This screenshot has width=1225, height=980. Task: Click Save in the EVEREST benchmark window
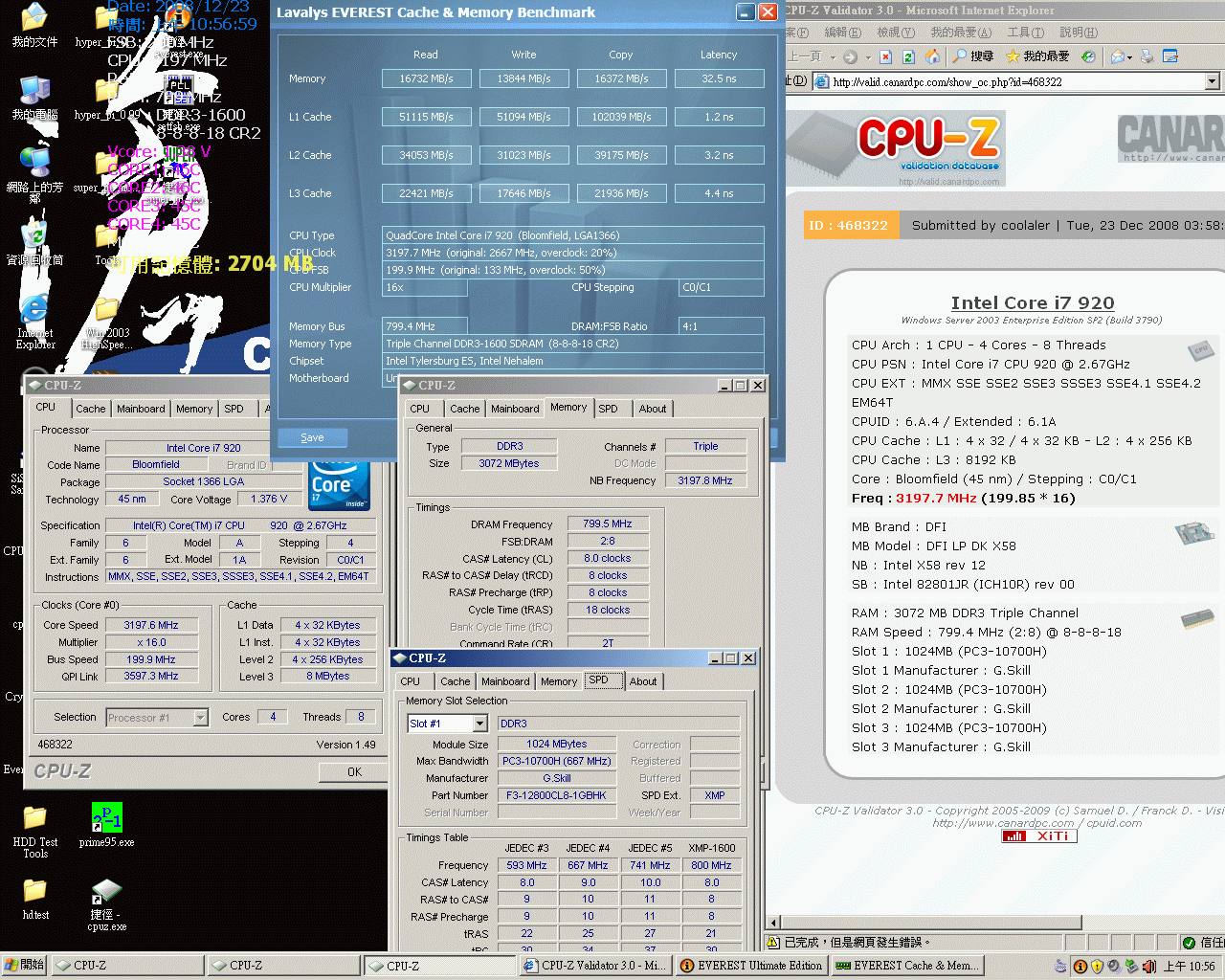tap(312, 437)
